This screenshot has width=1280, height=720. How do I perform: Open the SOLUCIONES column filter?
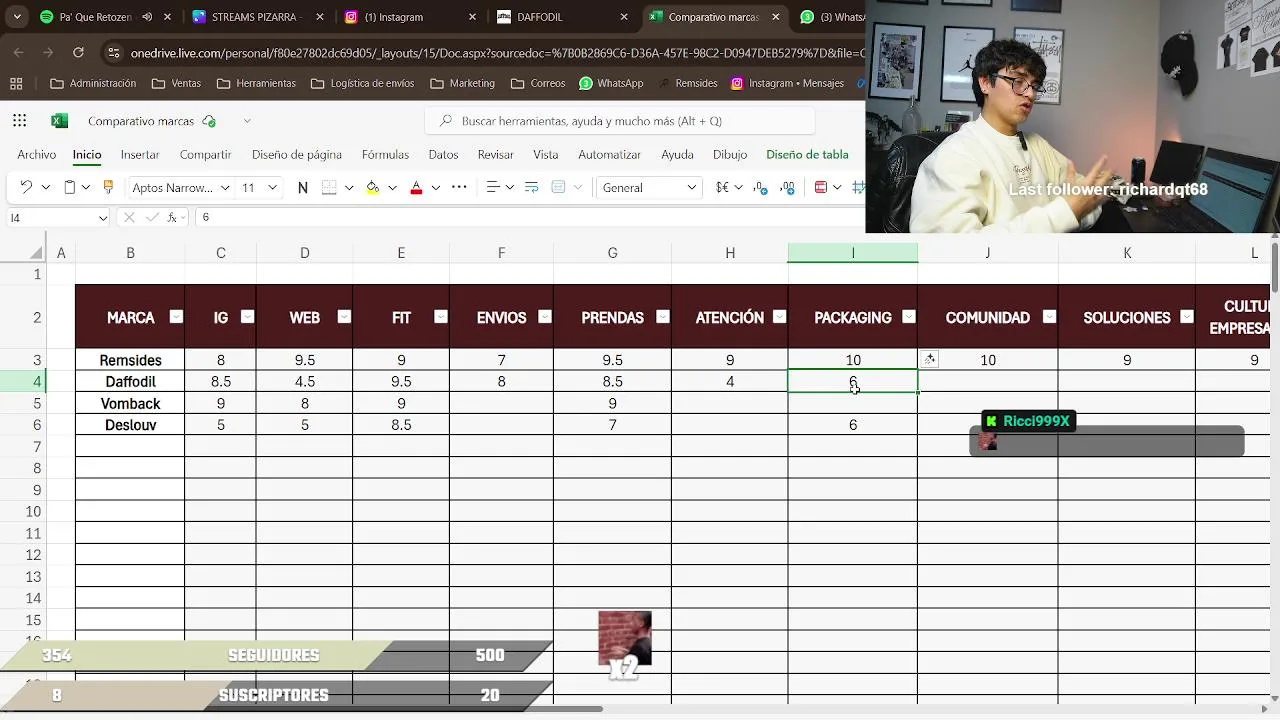tap(1186, 317)
